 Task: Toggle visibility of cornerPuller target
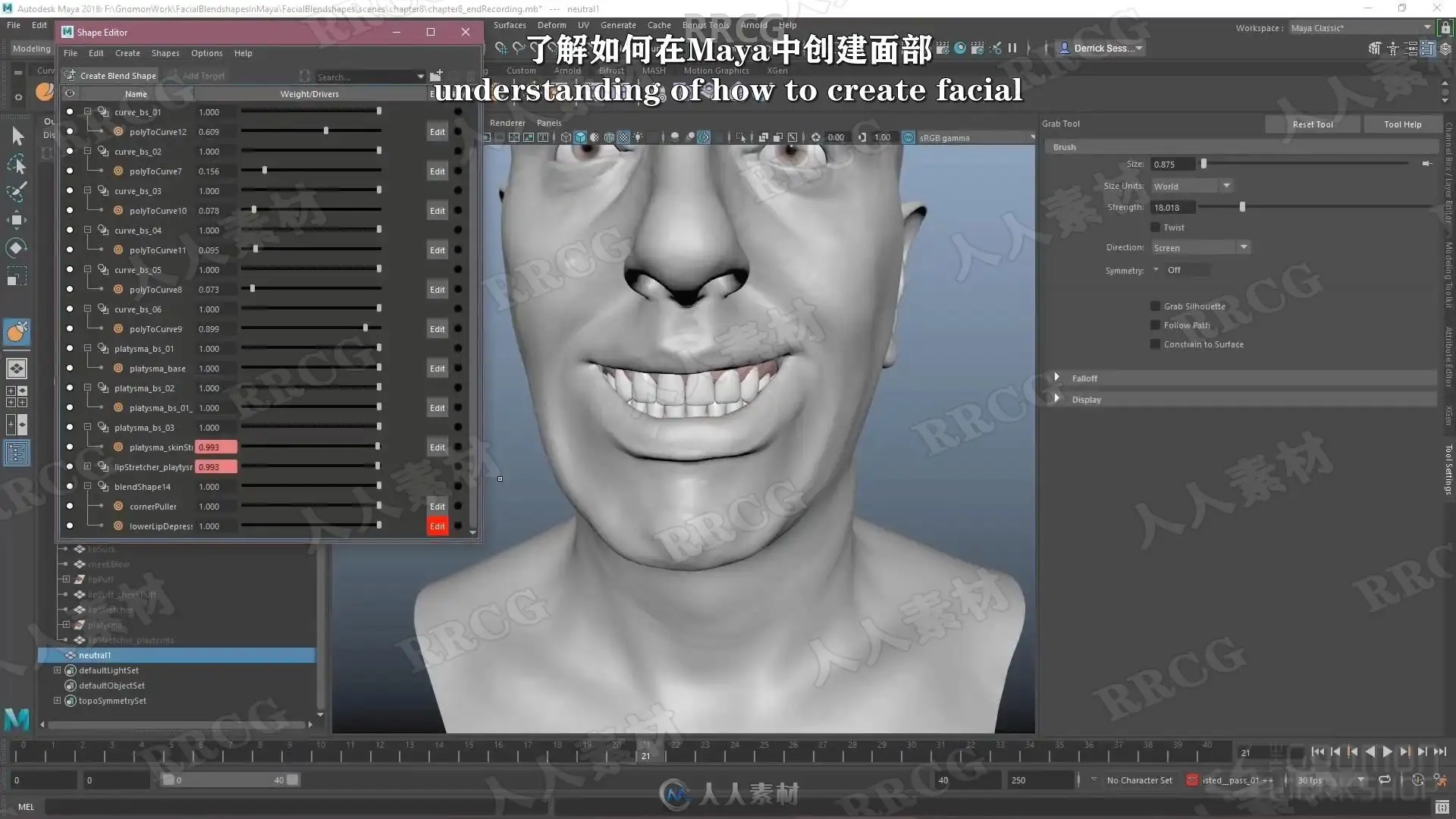(70, 507)
